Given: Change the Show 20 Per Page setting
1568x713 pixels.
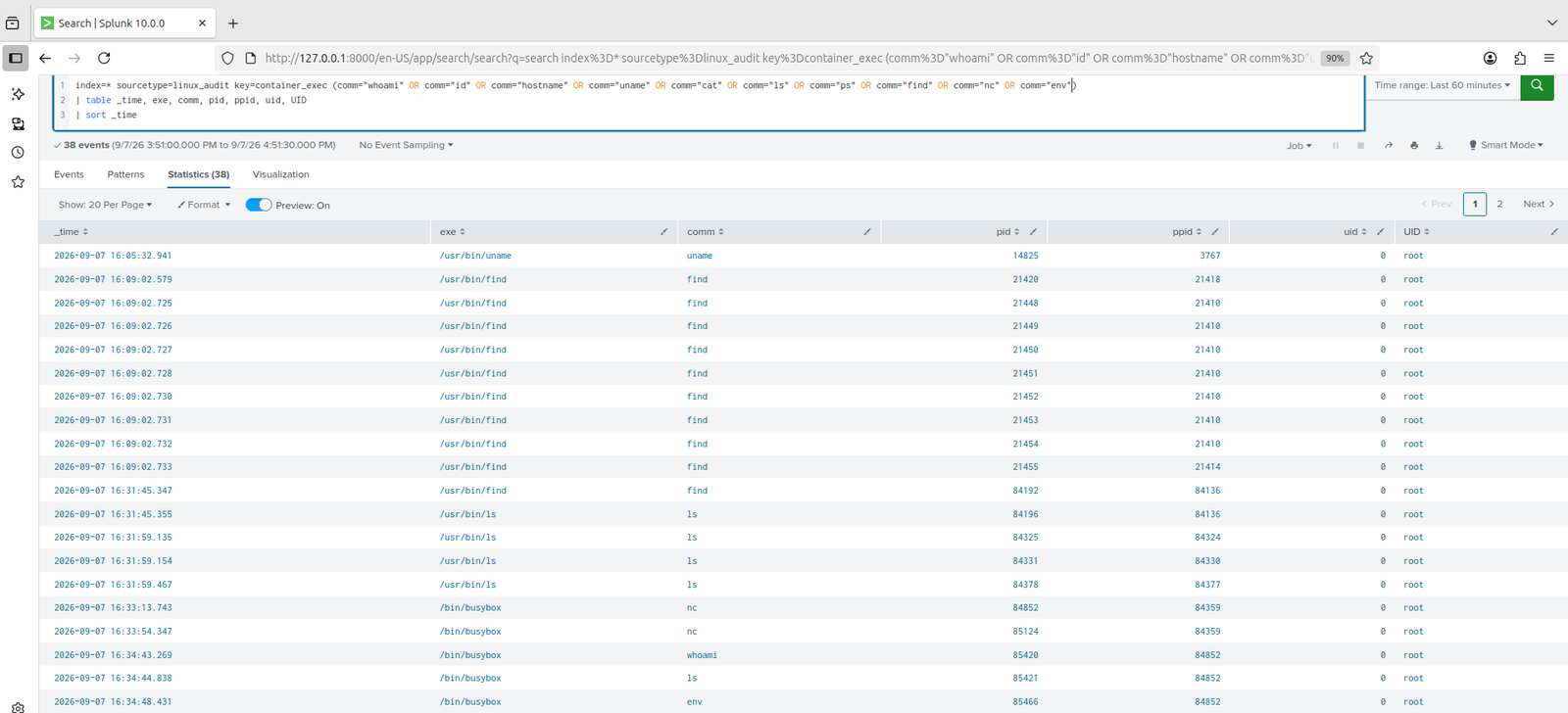Looking at the screenshot, I should tap(105, 205).
